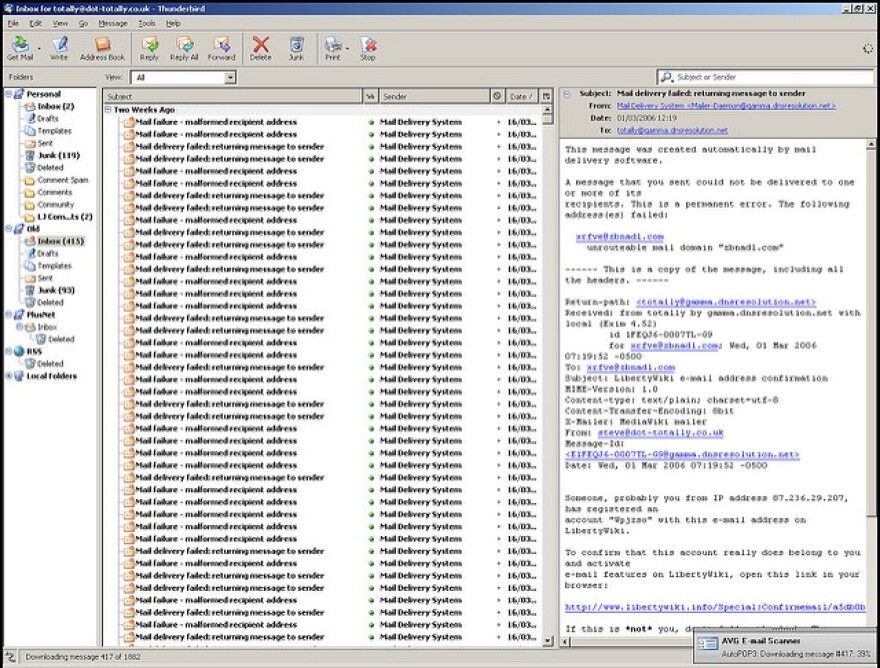
Task: Click the message body scroll left arrow
Action: pos(566,641)
